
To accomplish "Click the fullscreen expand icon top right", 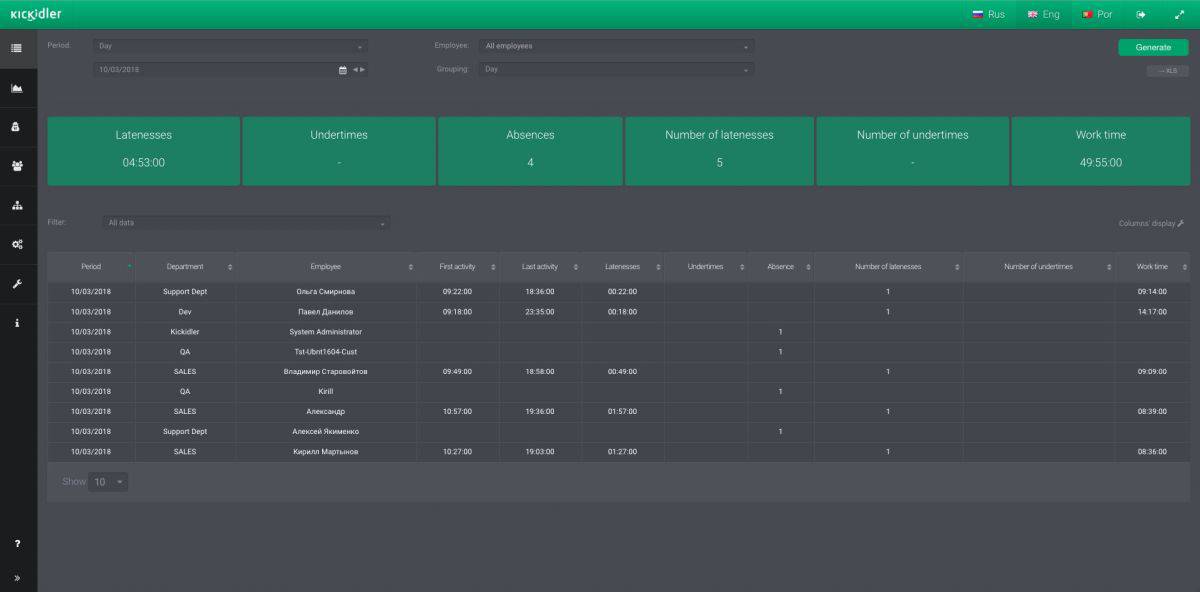I will click(1180, 14).
